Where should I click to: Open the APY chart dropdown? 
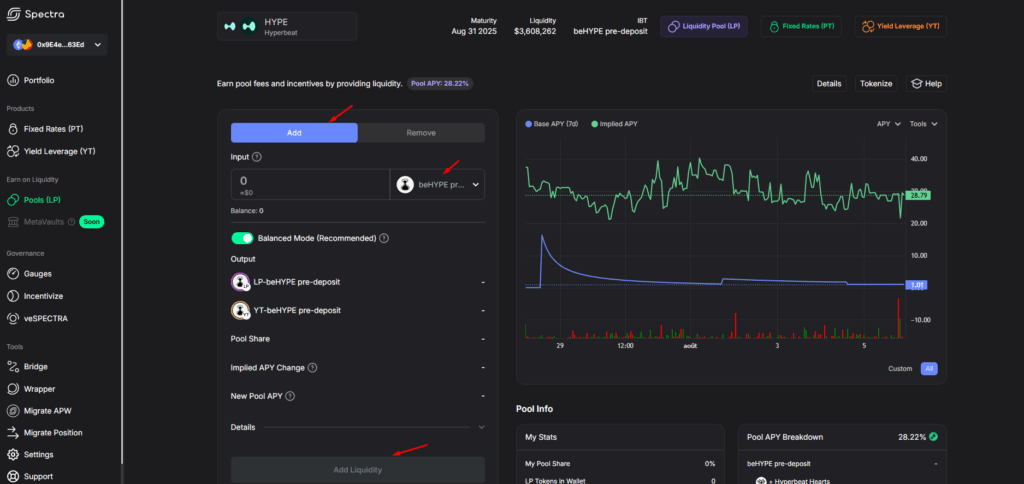click(889, 123)
